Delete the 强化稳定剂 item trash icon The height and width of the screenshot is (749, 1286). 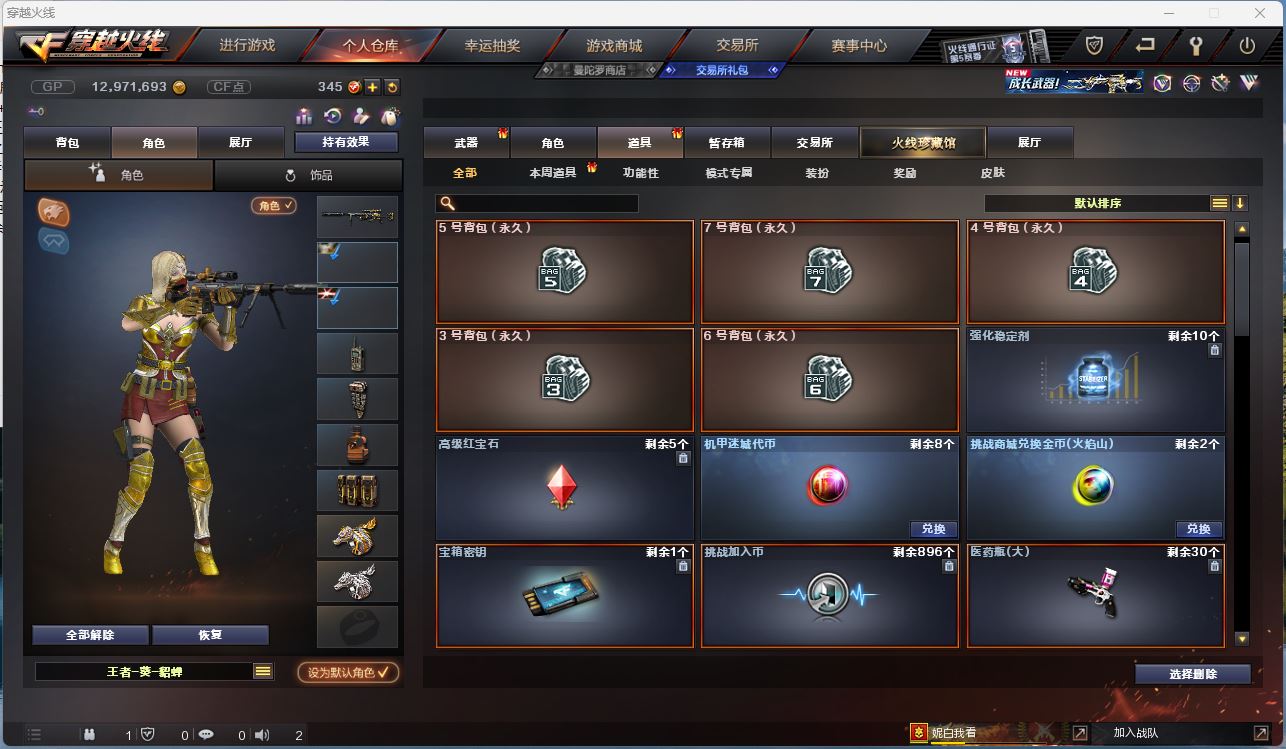[x=1214, y=350]
